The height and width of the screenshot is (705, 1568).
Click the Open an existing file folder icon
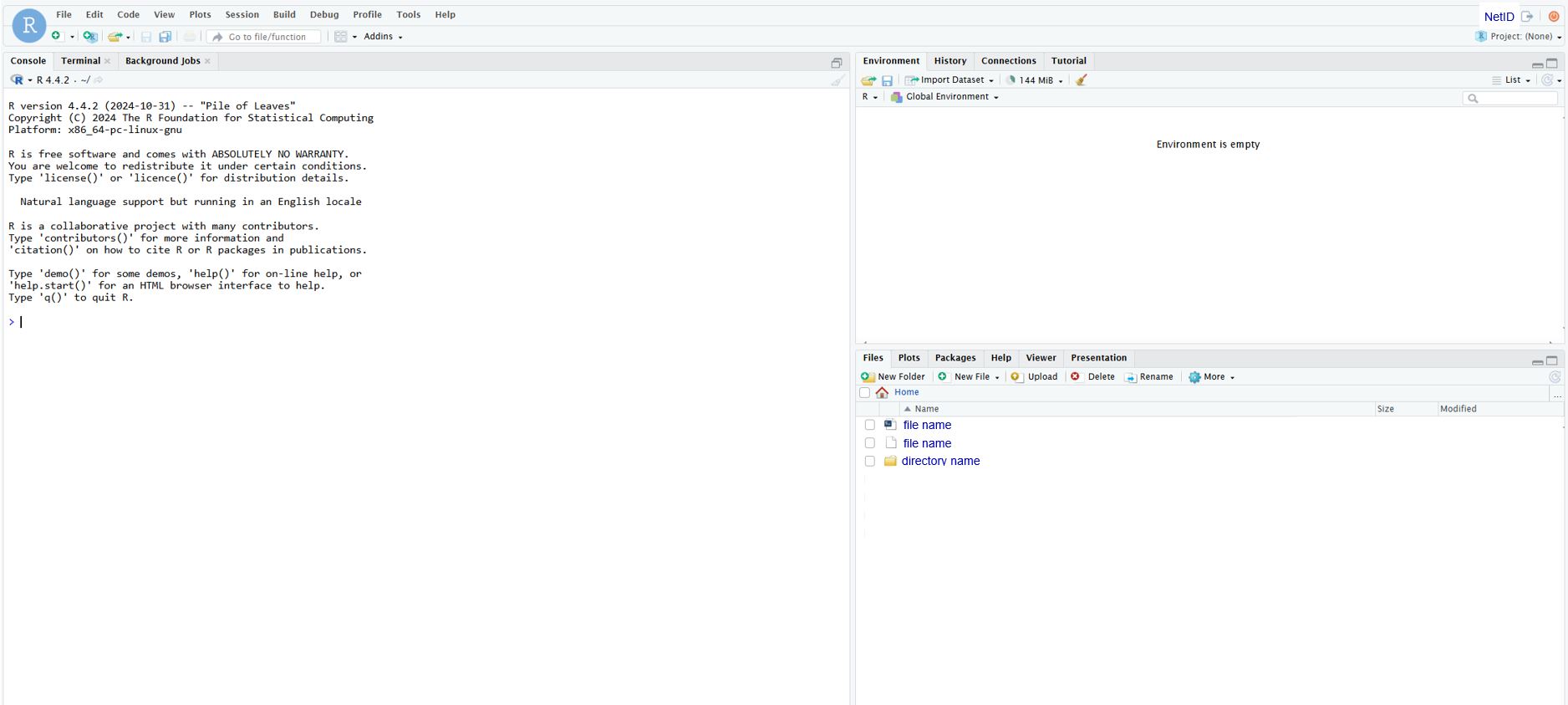115,36
